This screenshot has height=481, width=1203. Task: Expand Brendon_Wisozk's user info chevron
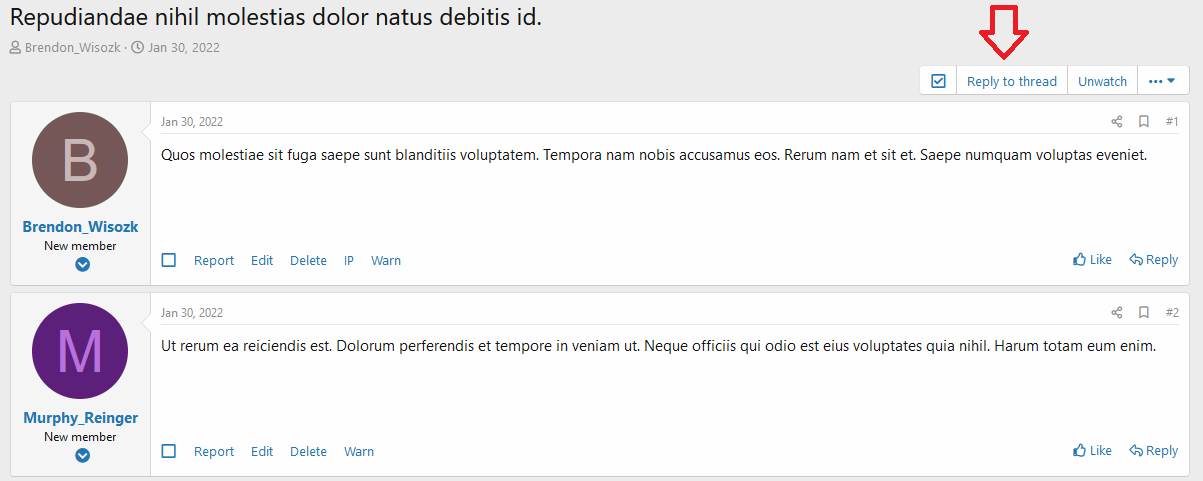coord(83,265)
